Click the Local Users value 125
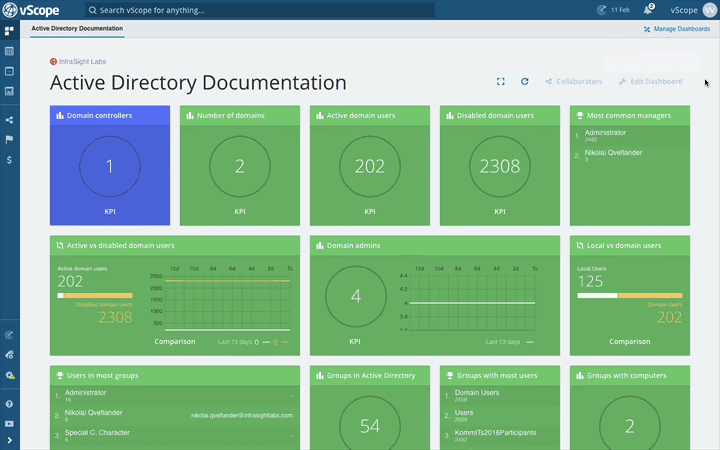720x450 pixels. coord(590,281)
